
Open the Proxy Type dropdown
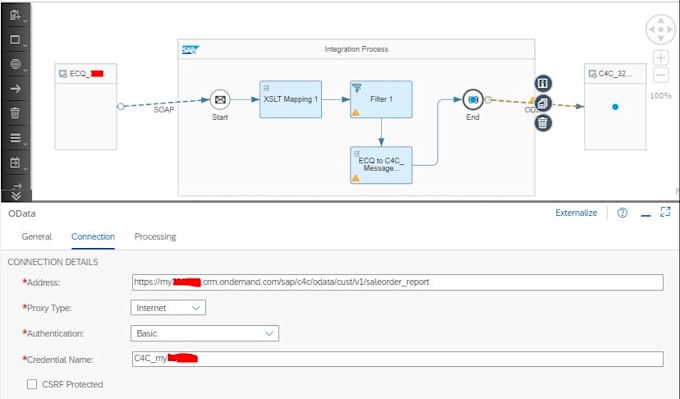168,308
